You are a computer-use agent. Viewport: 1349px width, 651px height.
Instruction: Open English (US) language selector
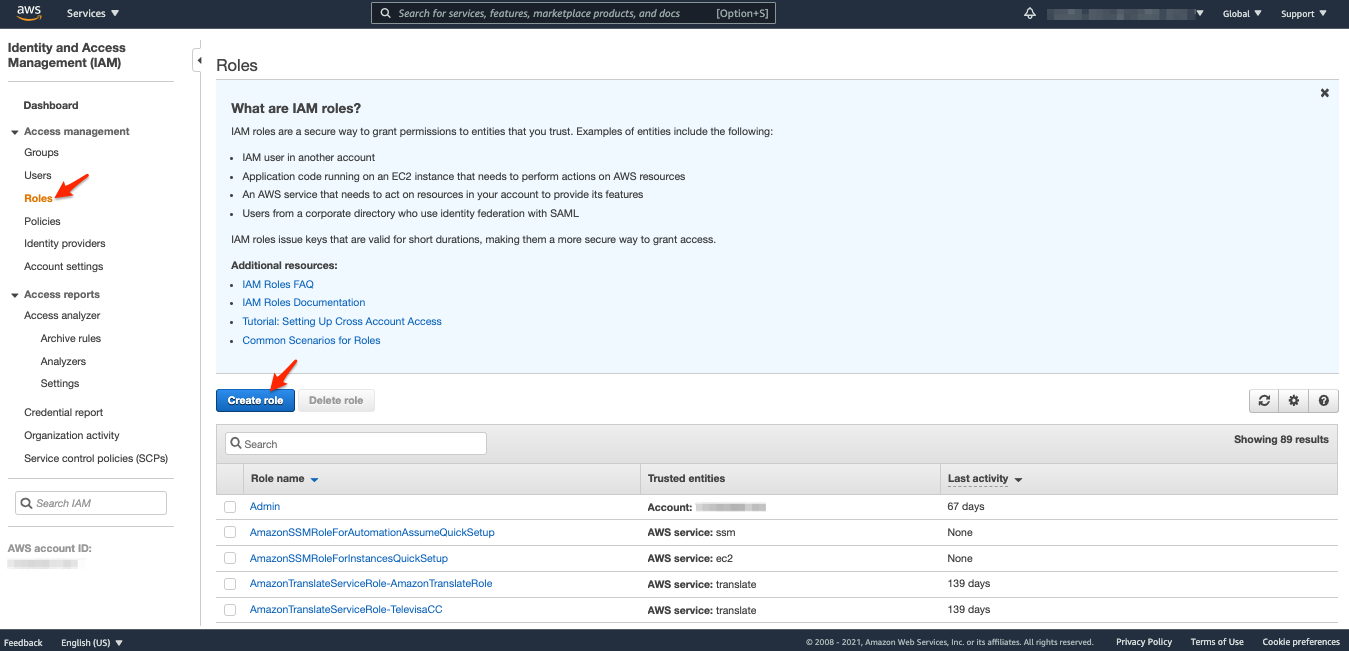click(92, 642)
